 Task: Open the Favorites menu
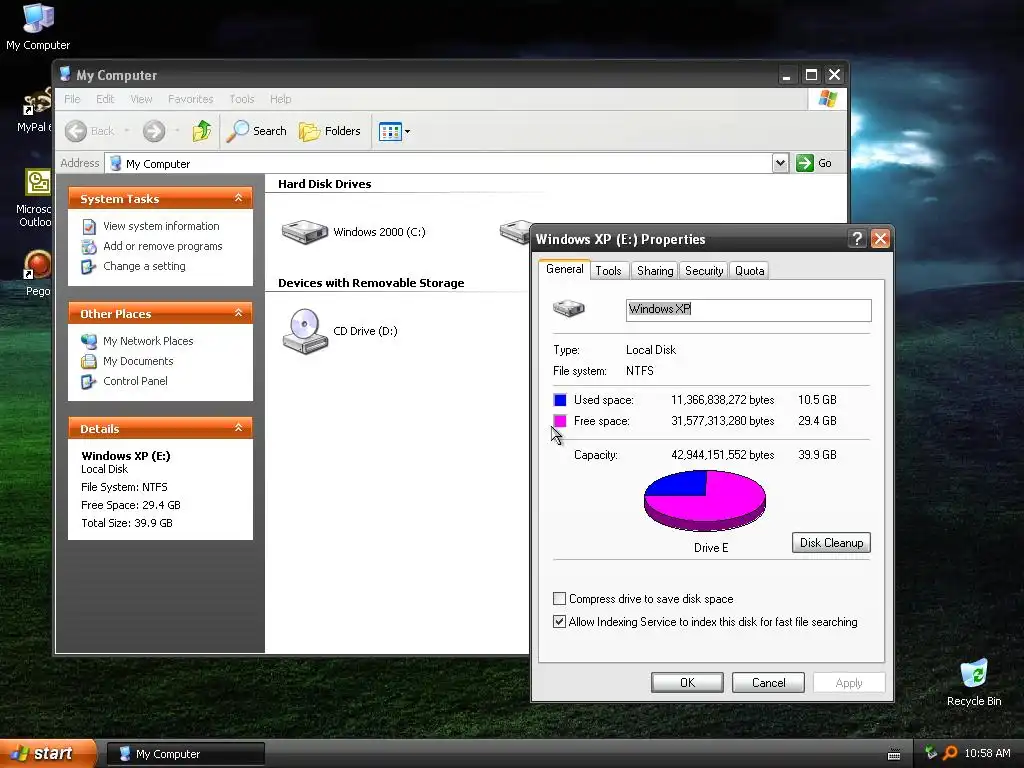point(191,99)
